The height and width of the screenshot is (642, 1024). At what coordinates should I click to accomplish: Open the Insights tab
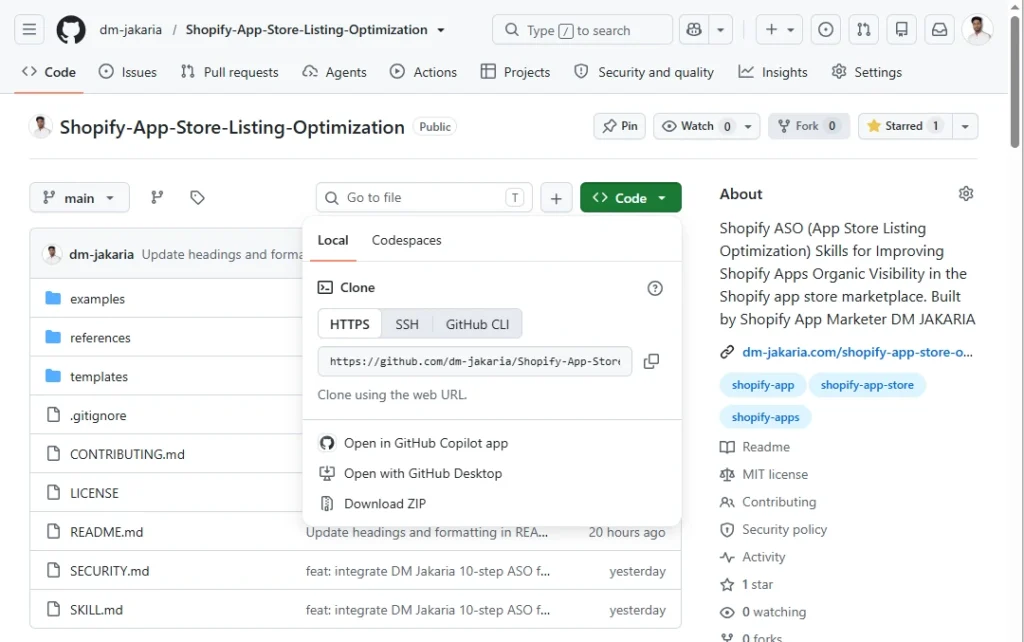coord(773,72)
